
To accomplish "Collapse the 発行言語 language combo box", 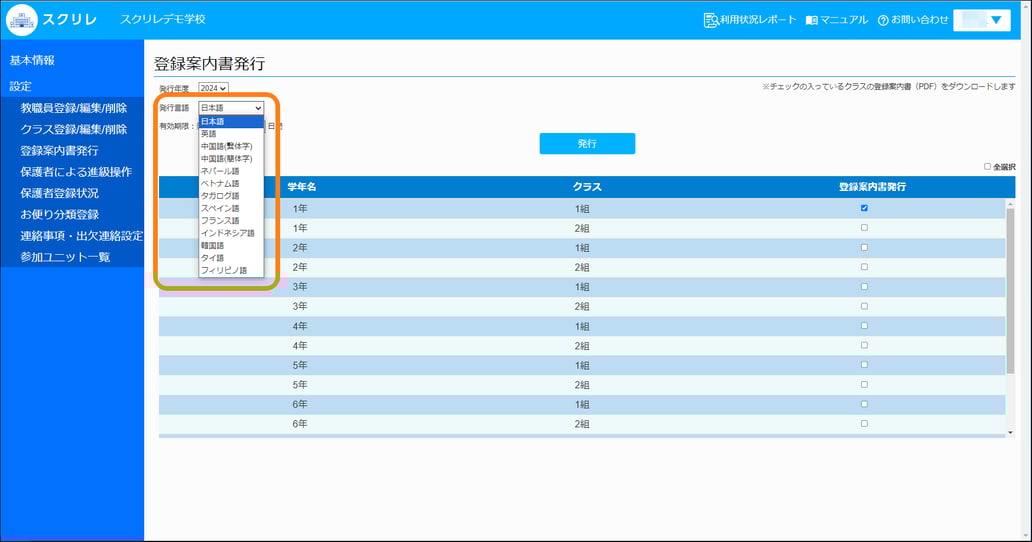I will click(231, 107).
